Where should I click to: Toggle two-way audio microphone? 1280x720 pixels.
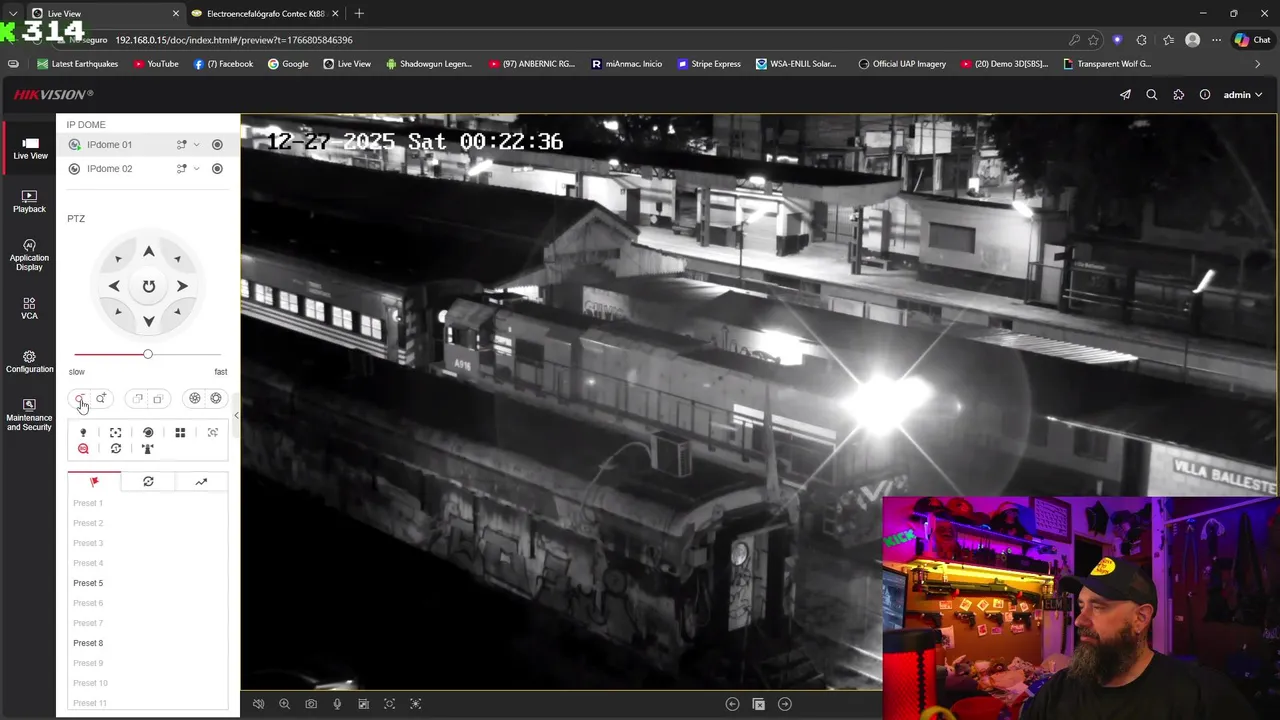pos(337,704)
